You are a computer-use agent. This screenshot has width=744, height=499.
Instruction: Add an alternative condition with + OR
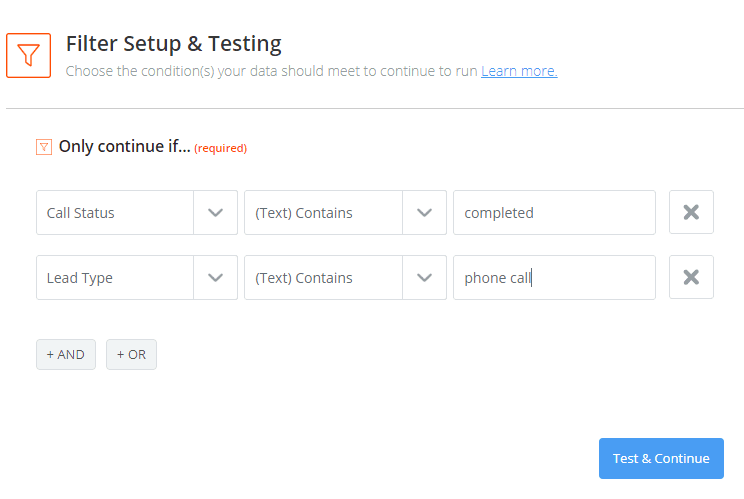coord(131,354)
